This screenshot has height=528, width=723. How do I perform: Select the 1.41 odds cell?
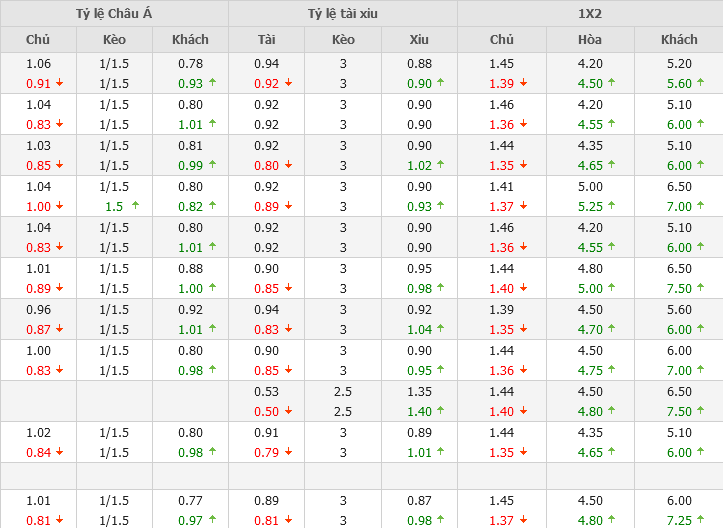(x=502, y=187)
